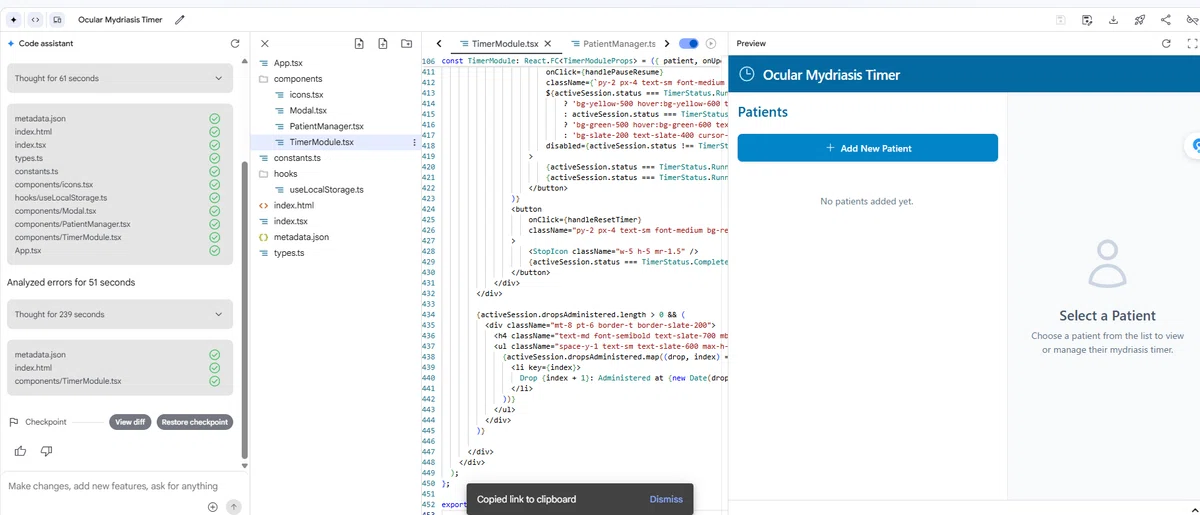1200x515 pixels.
Task: Click the new folder icon in explorer
Action: [406, 44]
